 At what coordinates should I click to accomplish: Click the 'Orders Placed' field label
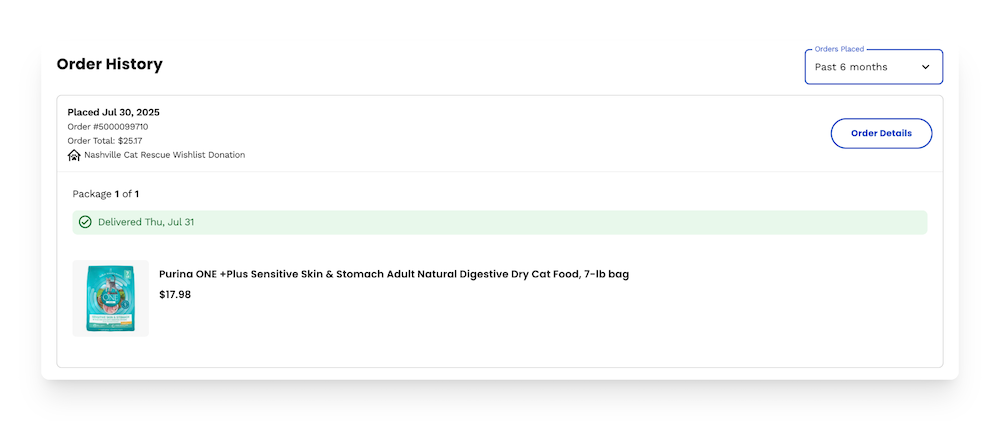click(838, 49)
